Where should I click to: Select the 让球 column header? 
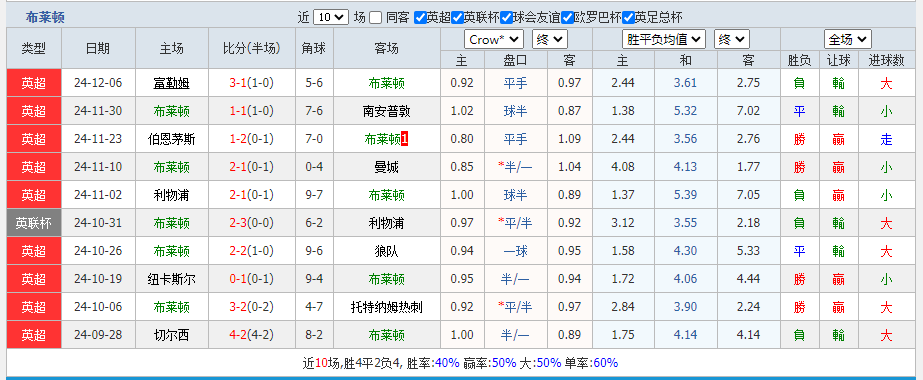click(x=839, y=59)
